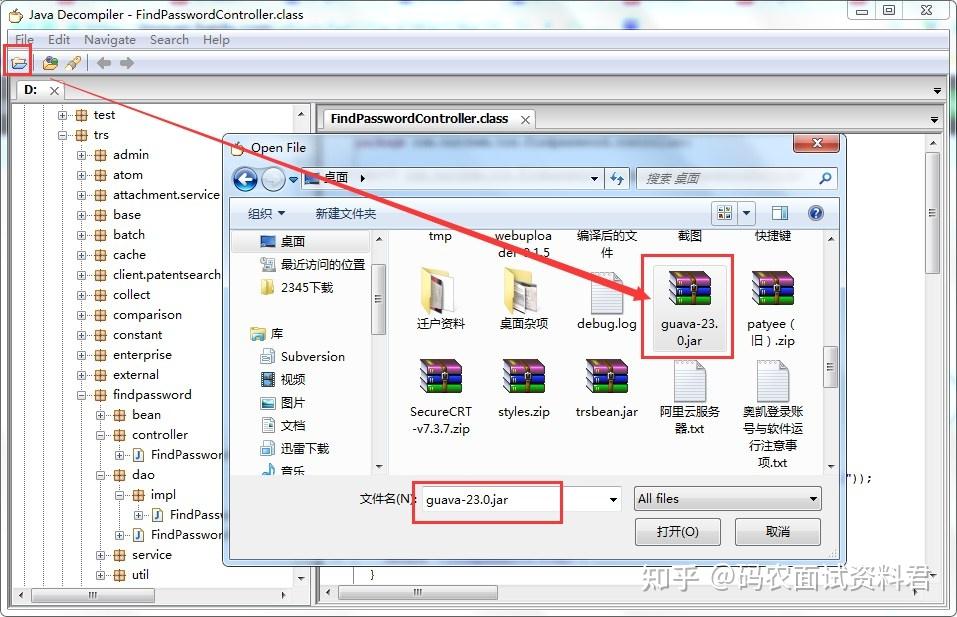Open the file name history dropdown arrow
The width and height of the screenshot is (957, 617).
point(613,500)
